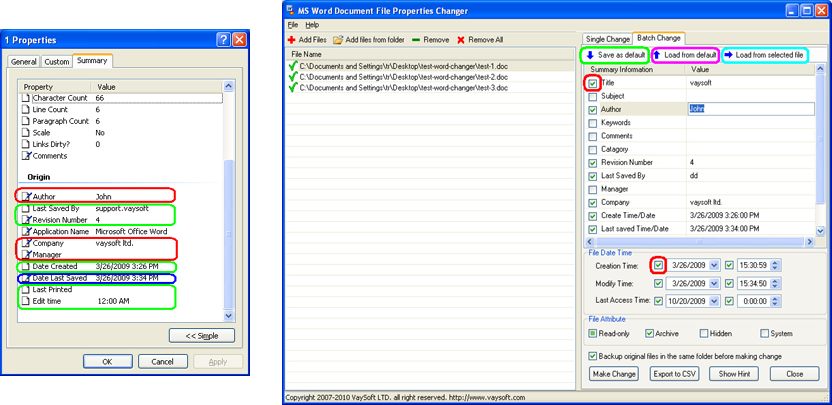
Task: Click the red Remove All icon
Action: (x=460, y=39)
